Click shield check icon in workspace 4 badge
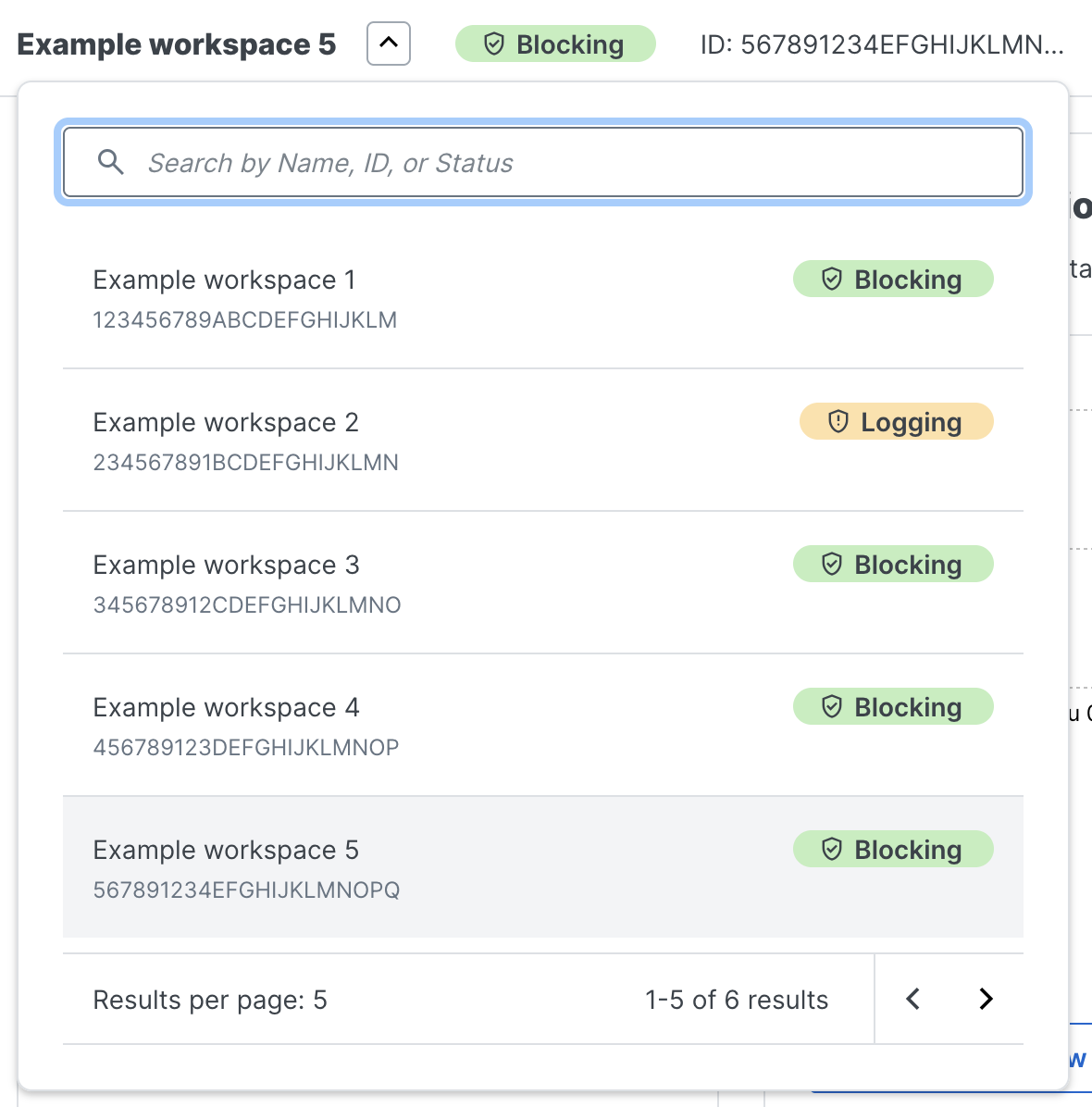 (x=832, y=707)
